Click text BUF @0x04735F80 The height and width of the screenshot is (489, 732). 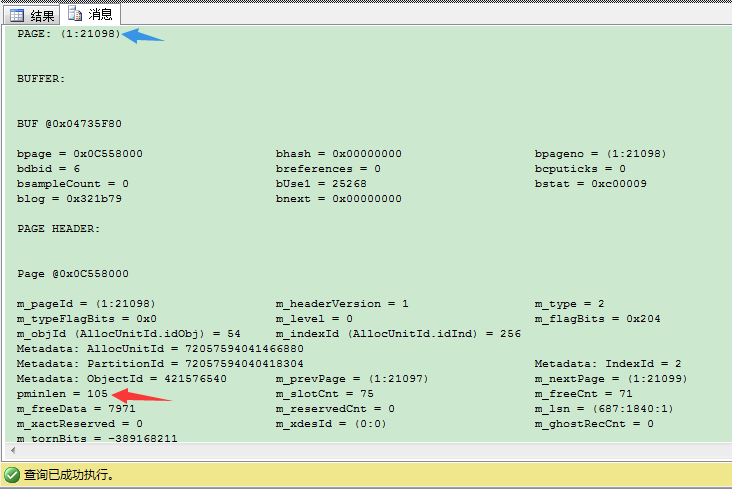69,124
